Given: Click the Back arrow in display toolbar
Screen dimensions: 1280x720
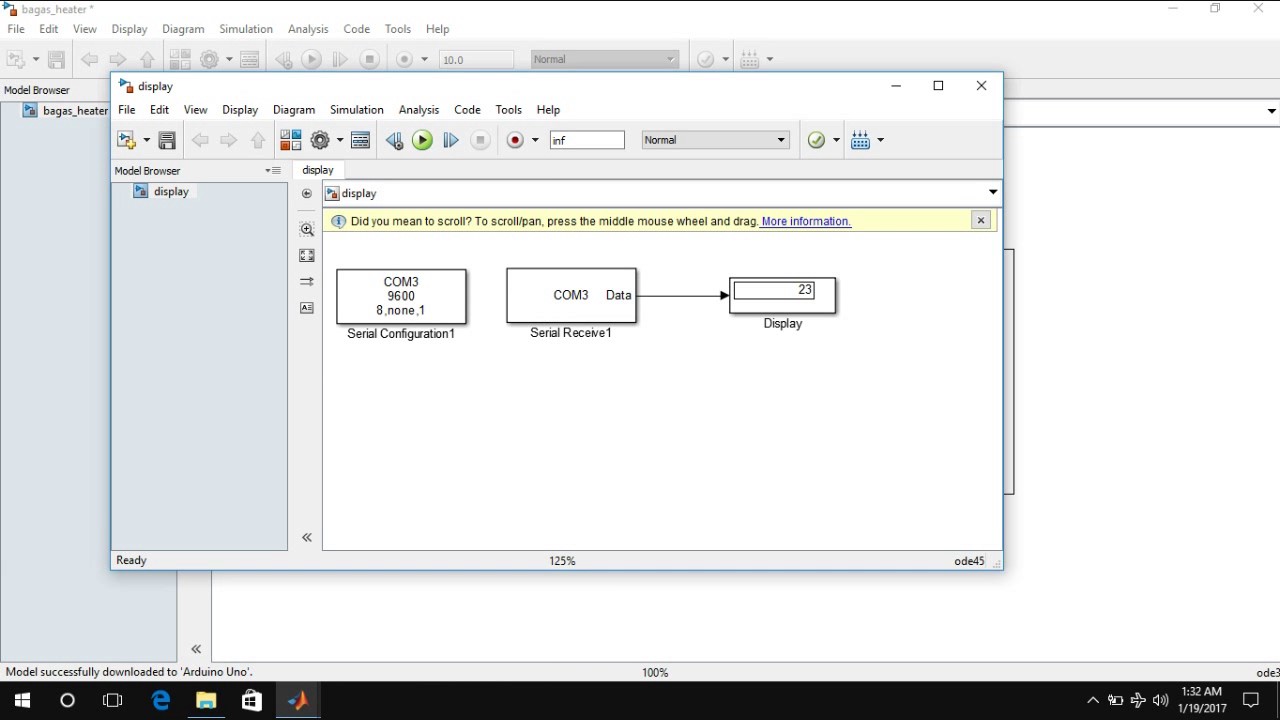Looking at the screenshot, I should coord(200,140).
